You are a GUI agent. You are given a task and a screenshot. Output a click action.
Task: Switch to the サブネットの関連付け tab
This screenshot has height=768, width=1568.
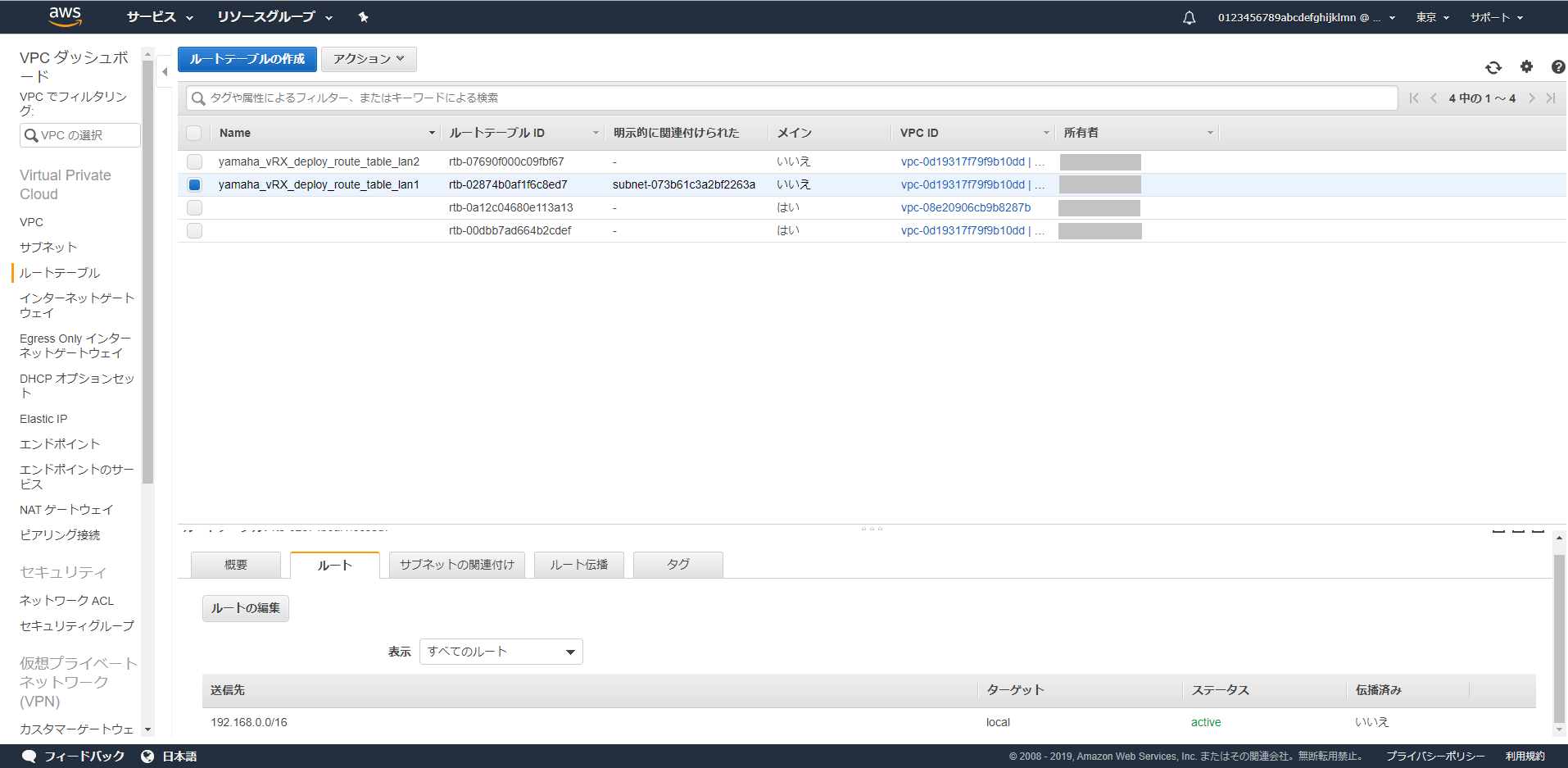(x=455, y=564)
